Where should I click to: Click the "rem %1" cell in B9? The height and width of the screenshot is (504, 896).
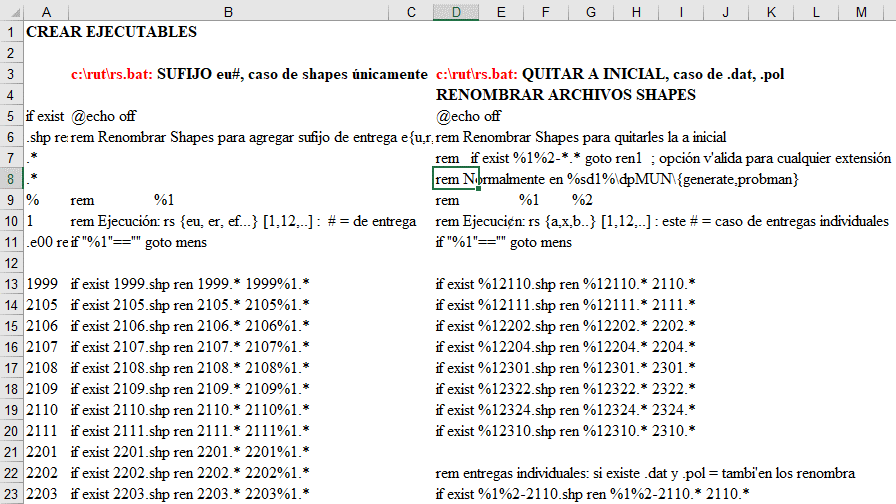pyautogui.click(x=122, y=200)
